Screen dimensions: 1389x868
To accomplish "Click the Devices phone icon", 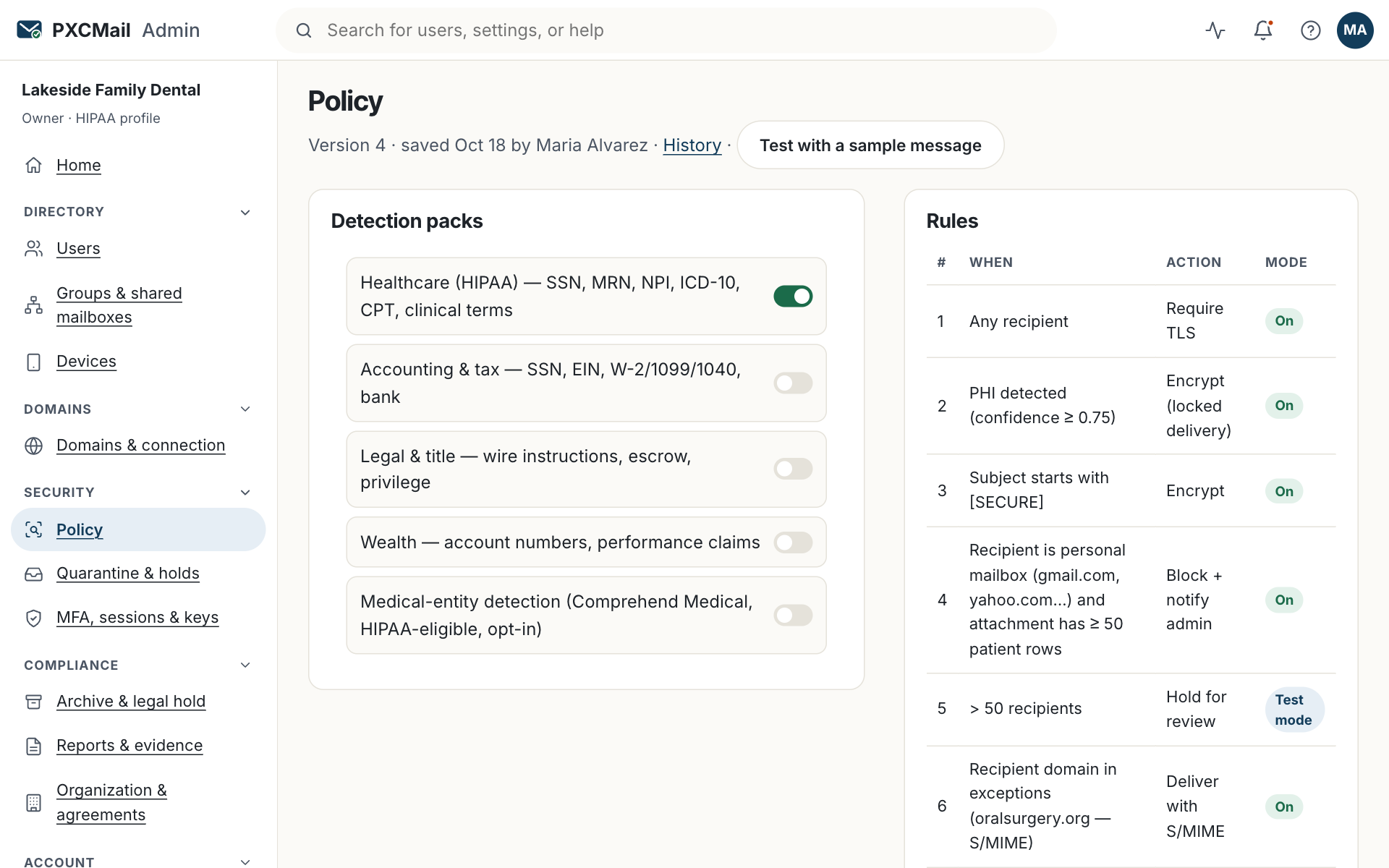I will (x=33, y=362).
